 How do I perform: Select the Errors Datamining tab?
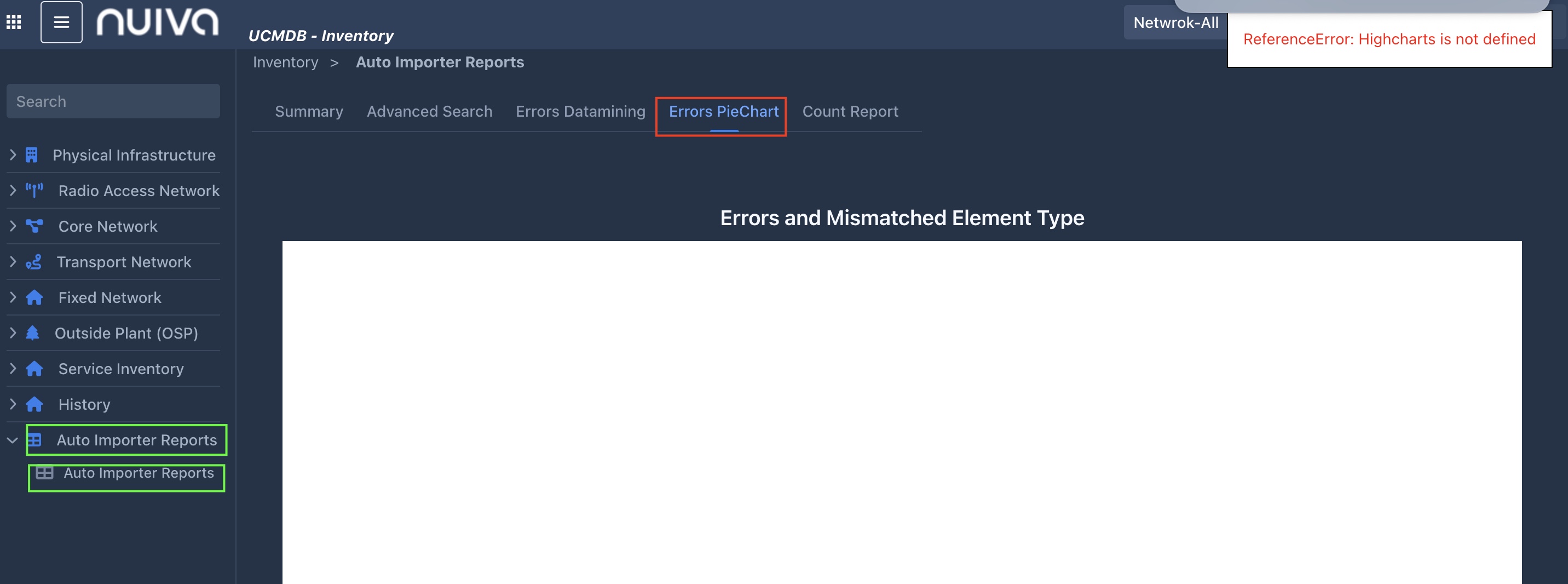tap(580, 111)
